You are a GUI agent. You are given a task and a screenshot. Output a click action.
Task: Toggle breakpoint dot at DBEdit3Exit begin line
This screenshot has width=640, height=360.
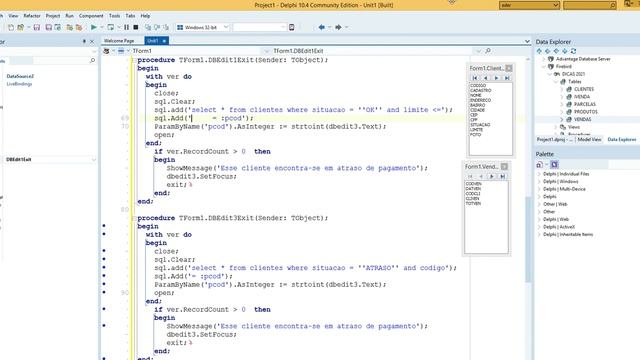click(x=104, y=226)
